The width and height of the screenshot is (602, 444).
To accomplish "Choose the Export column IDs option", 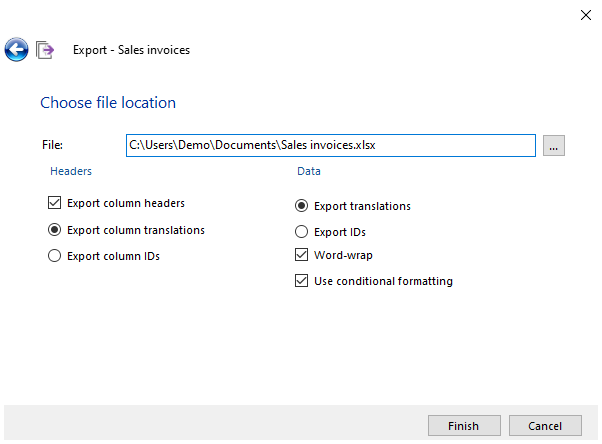I will (x=55, y=256).
